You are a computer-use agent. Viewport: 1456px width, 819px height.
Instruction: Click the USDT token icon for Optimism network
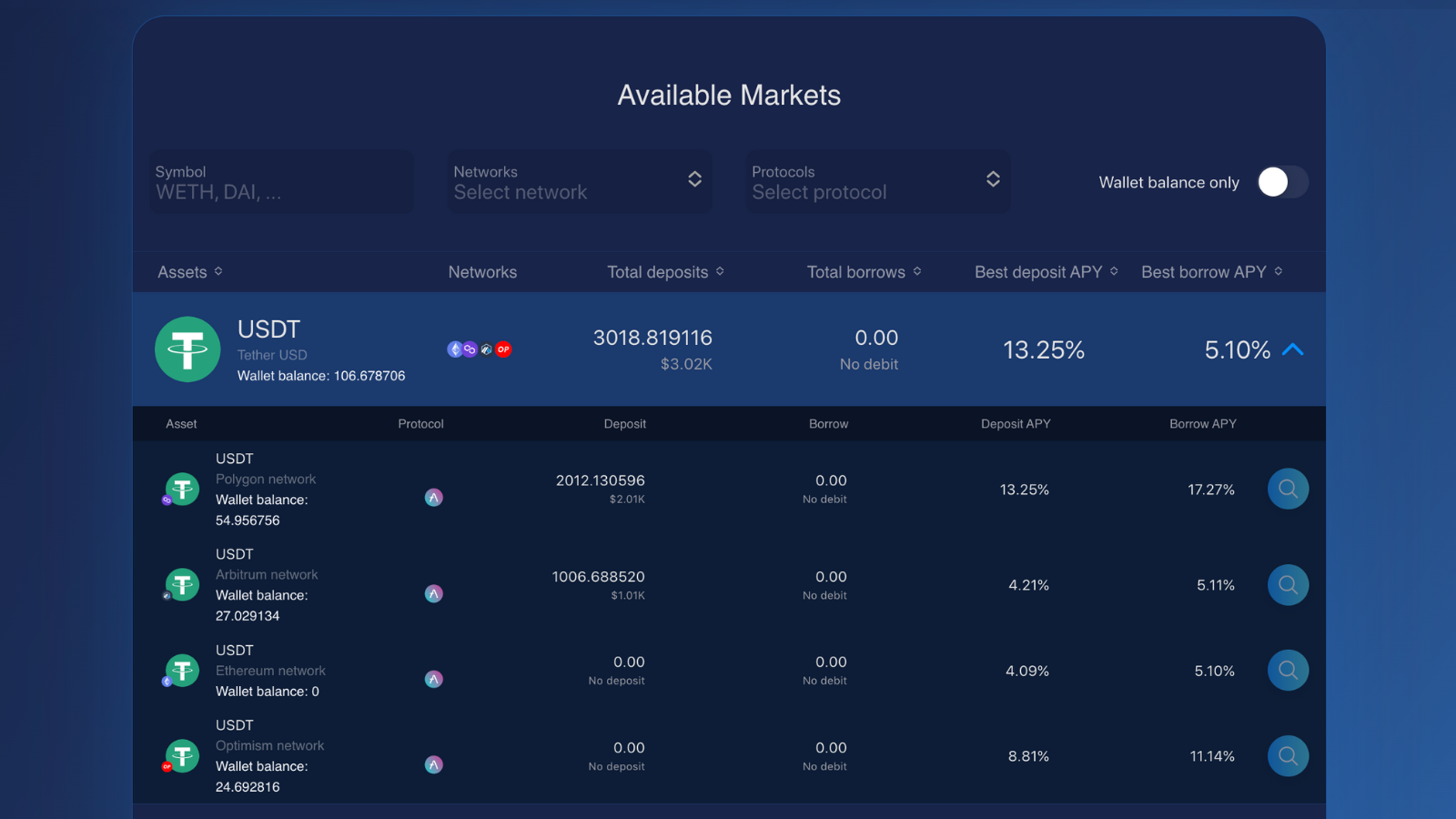point(182,756)
